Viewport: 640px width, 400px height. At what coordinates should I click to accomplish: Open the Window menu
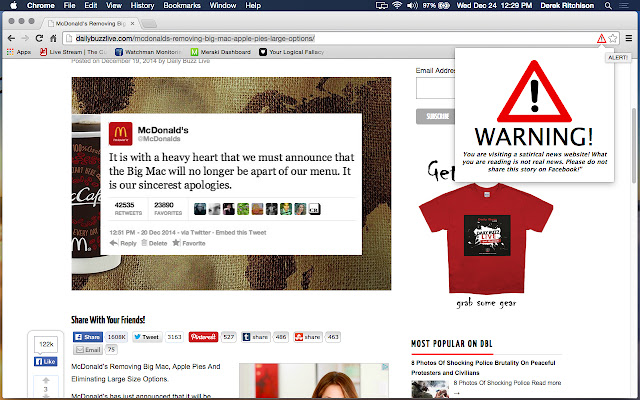click(x=223, y=5)
